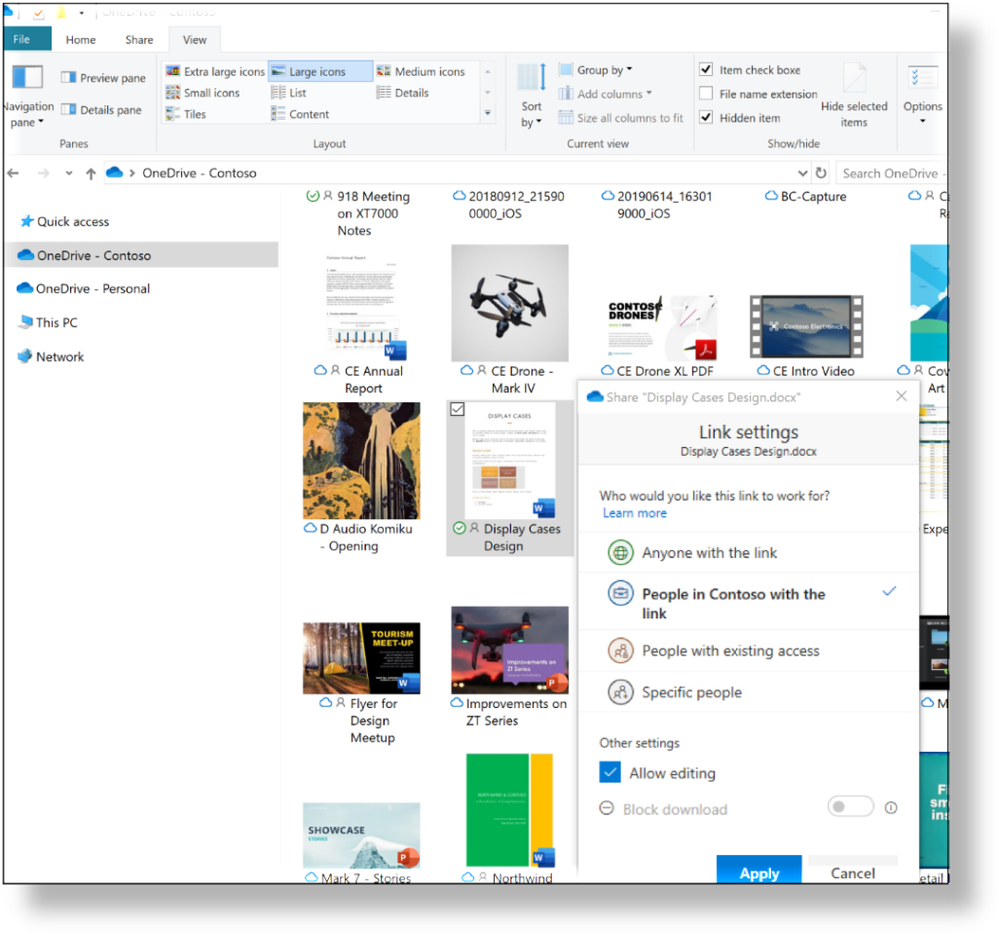Open the Add columns dropdown
This screenshot has height=934, width=999.
point(606,94)
